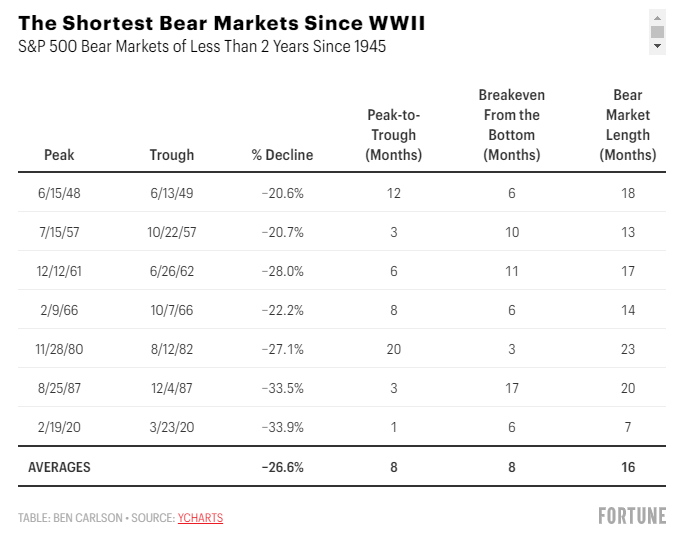The image size is (691, 539).
Task: Click the Trough column header
Action: point(171,155)
